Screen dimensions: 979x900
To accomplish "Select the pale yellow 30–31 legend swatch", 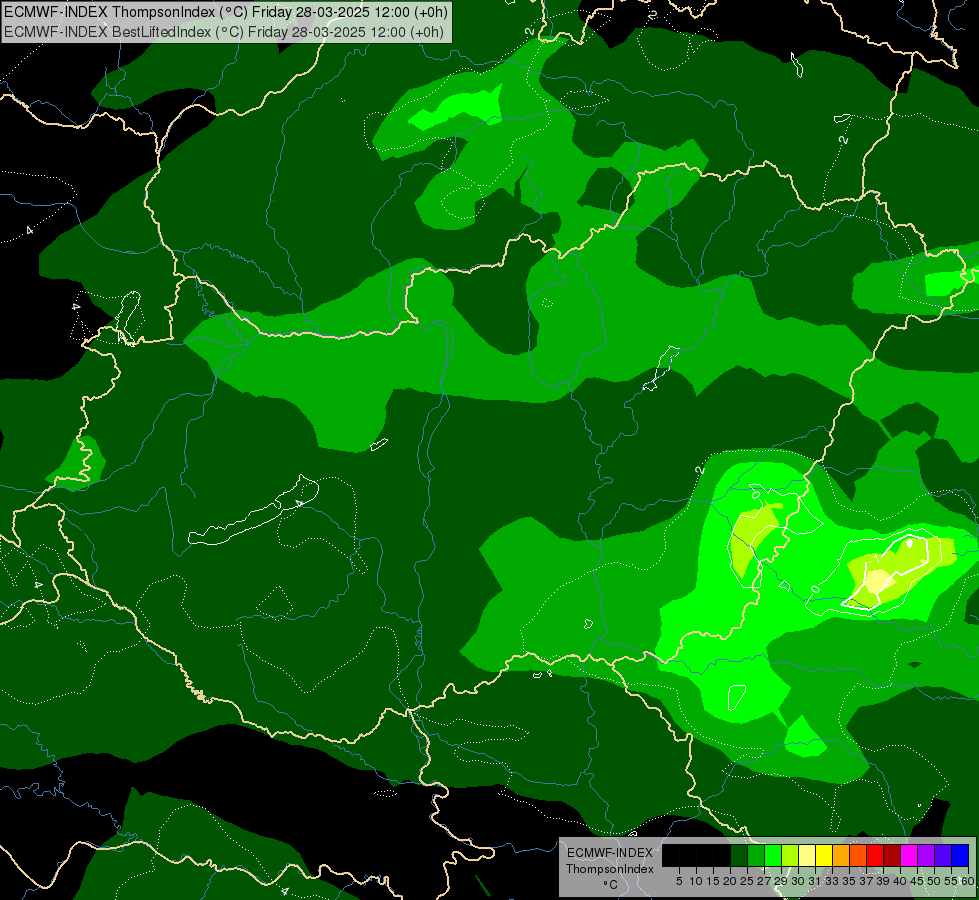I will tap(807, 855).
